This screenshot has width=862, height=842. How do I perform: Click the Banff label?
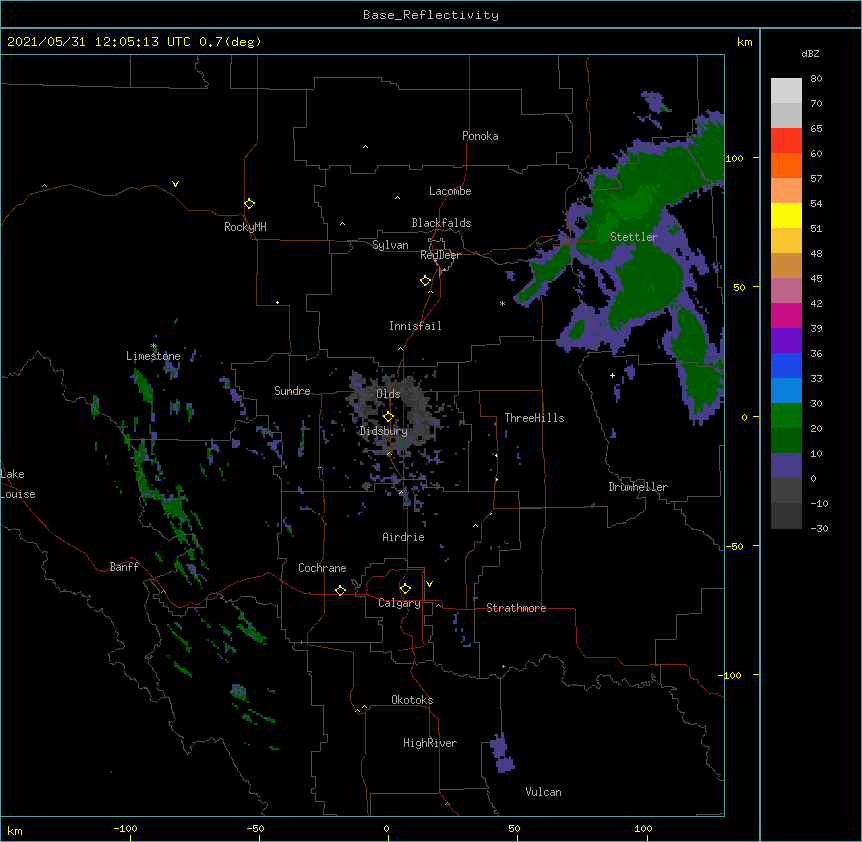(124, 567)
